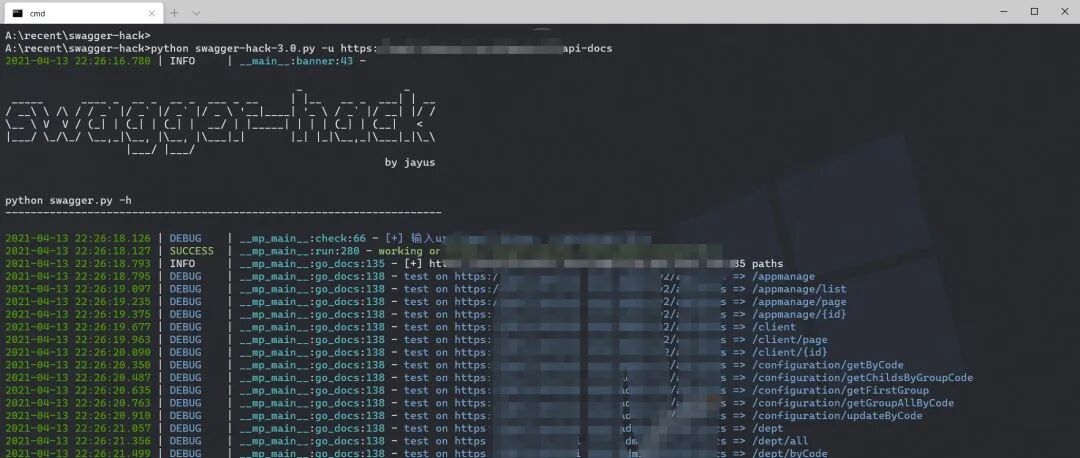Click the /client/page path
1080x458 pixels.
(x=789, y=340)
